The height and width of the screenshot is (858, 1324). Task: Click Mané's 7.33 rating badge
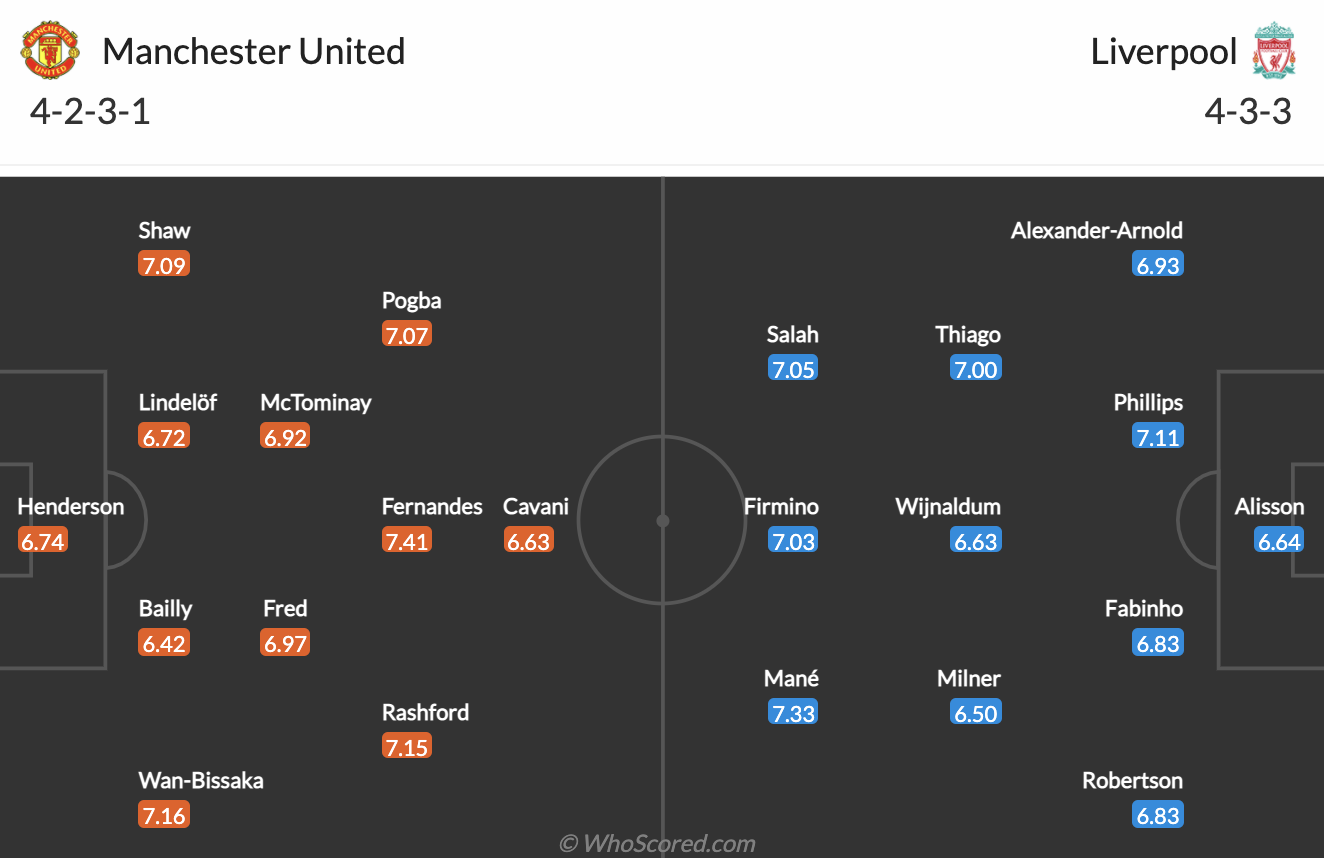pyautogui.click(x=792, y=713)
